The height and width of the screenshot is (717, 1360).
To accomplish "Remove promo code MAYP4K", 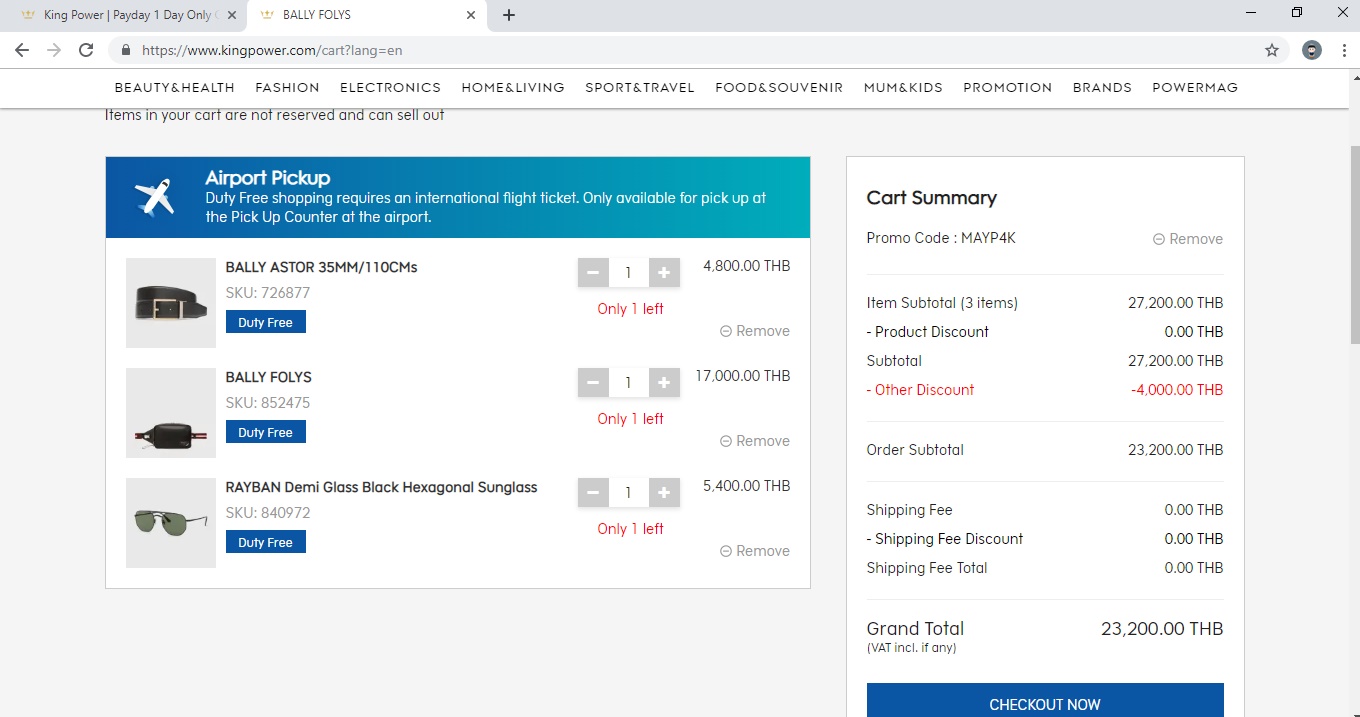I will (1188, 239).
